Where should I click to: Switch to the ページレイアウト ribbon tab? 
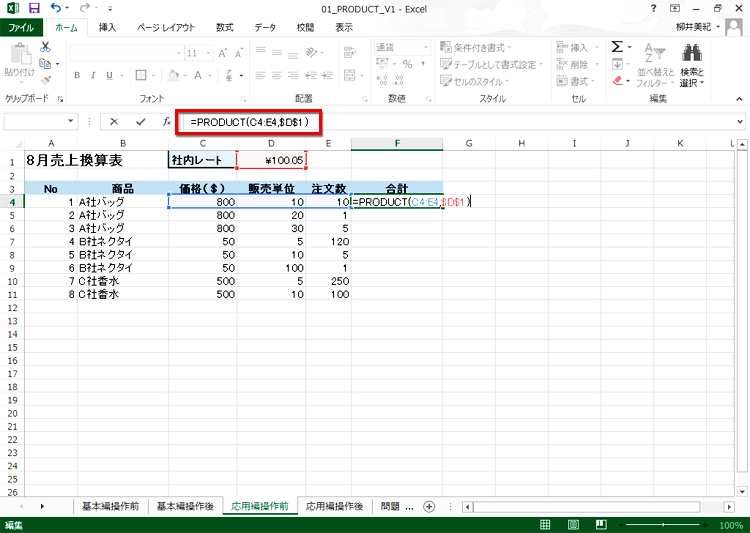click(166, 27)
